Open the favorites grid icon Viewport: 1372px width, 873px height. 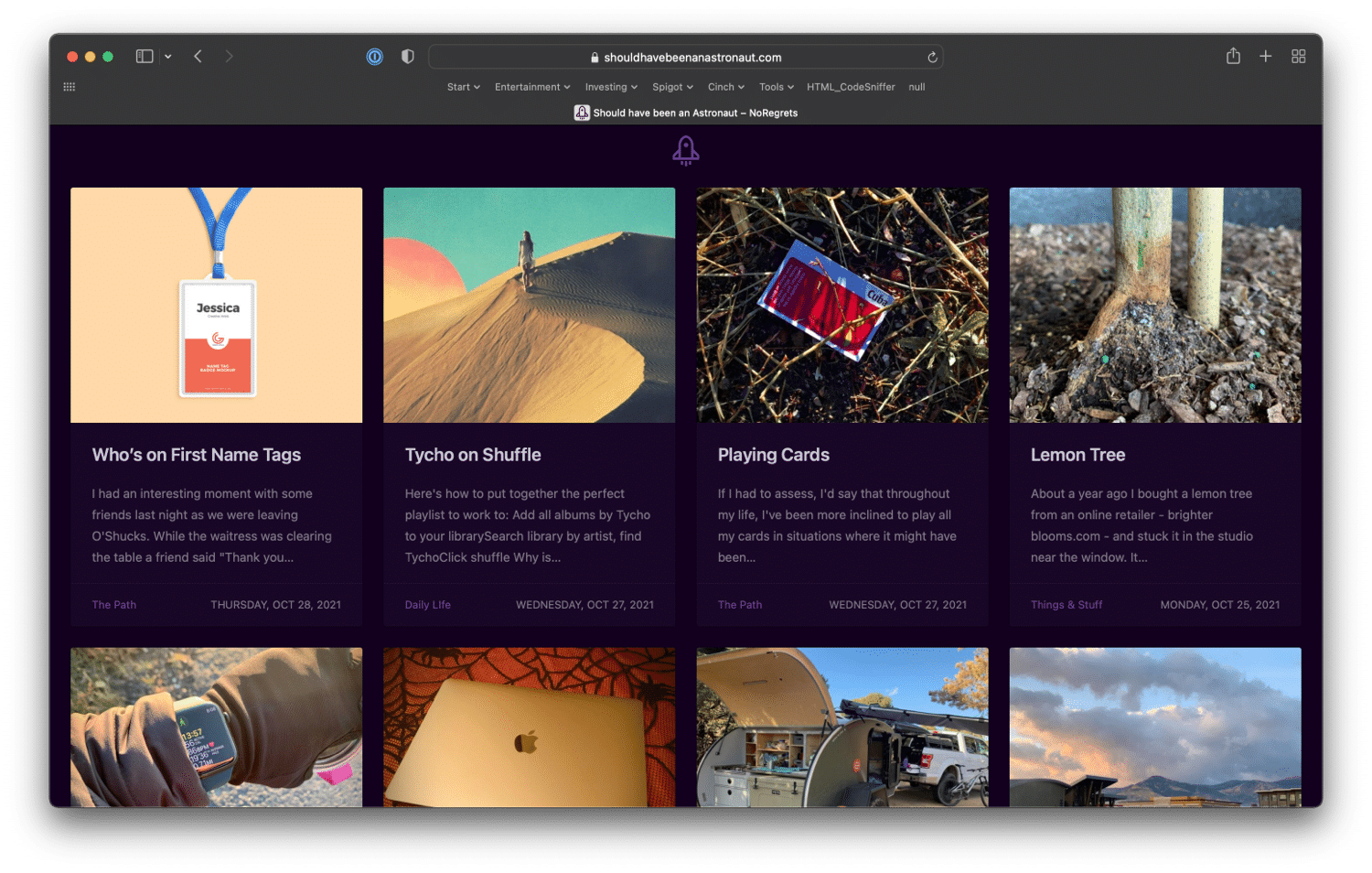click(x=70, y=87)
